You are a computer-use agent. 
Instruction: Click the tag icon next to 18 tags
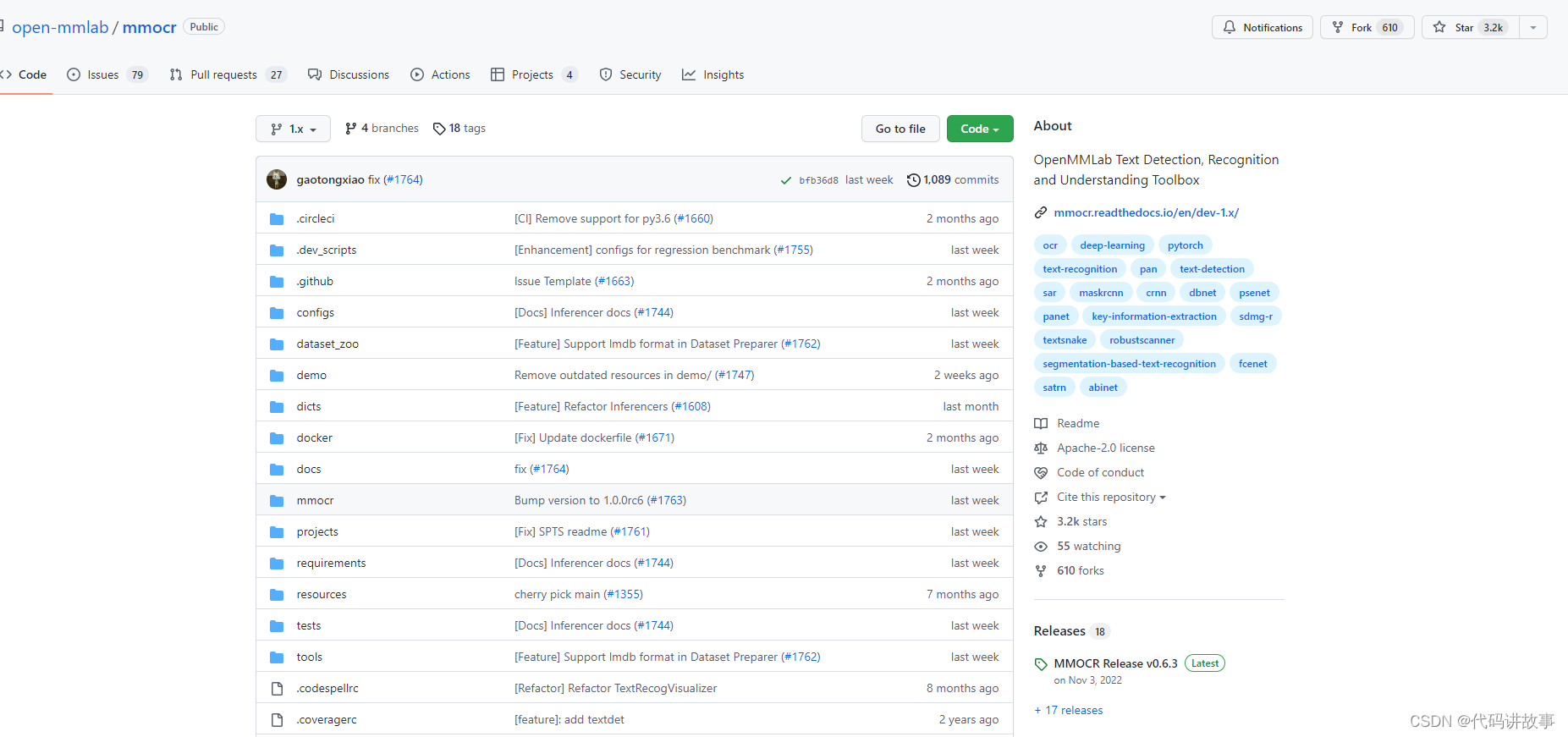click(x=439, y=129)
